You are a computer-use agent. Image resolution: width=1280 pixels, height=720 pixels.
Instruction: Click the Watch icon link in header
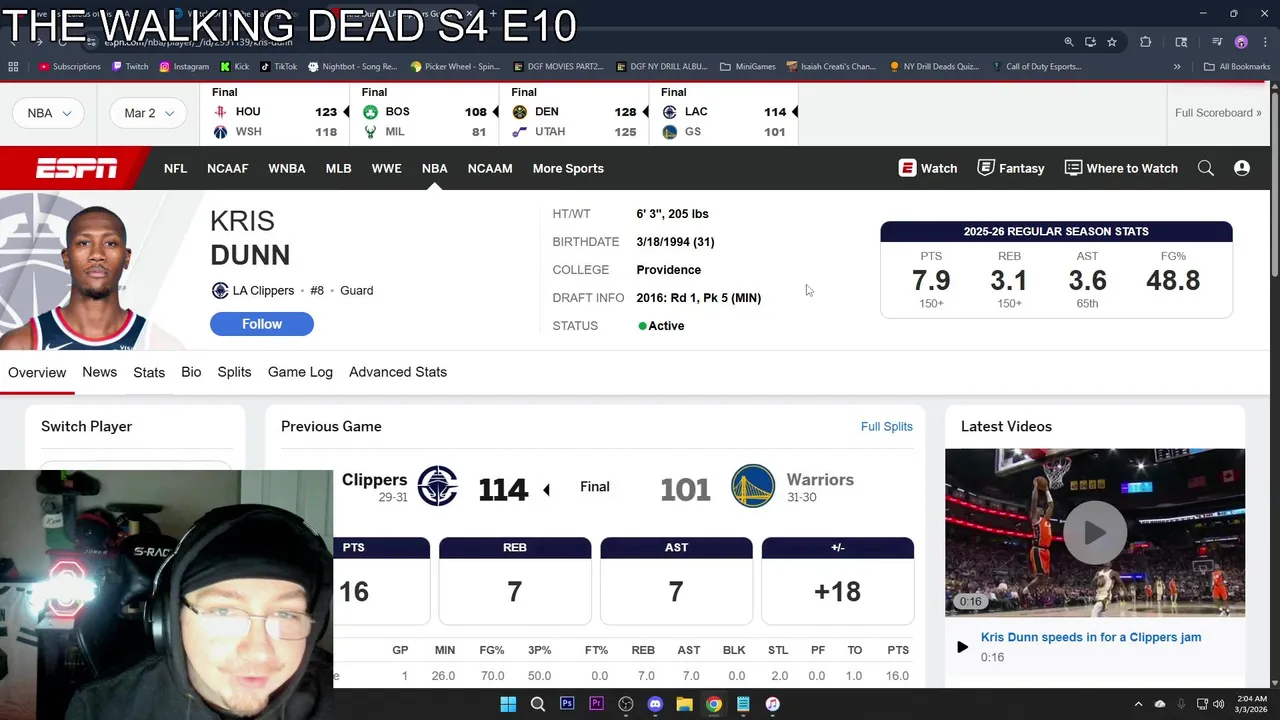928,168
